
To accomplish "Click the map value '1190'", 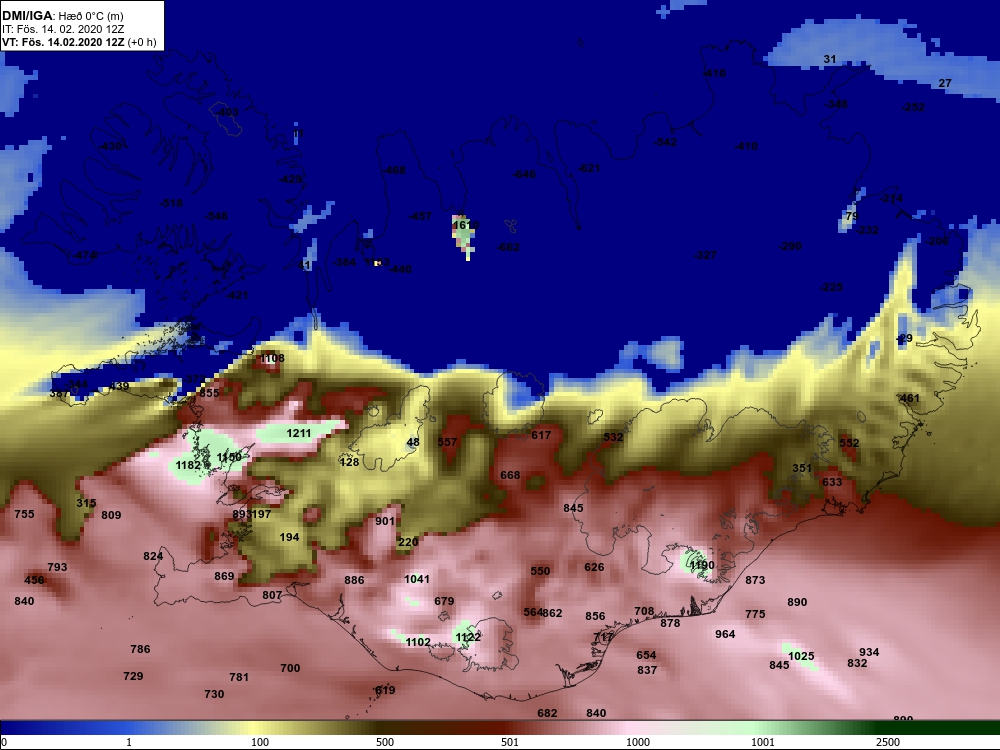I will point(702,565).
